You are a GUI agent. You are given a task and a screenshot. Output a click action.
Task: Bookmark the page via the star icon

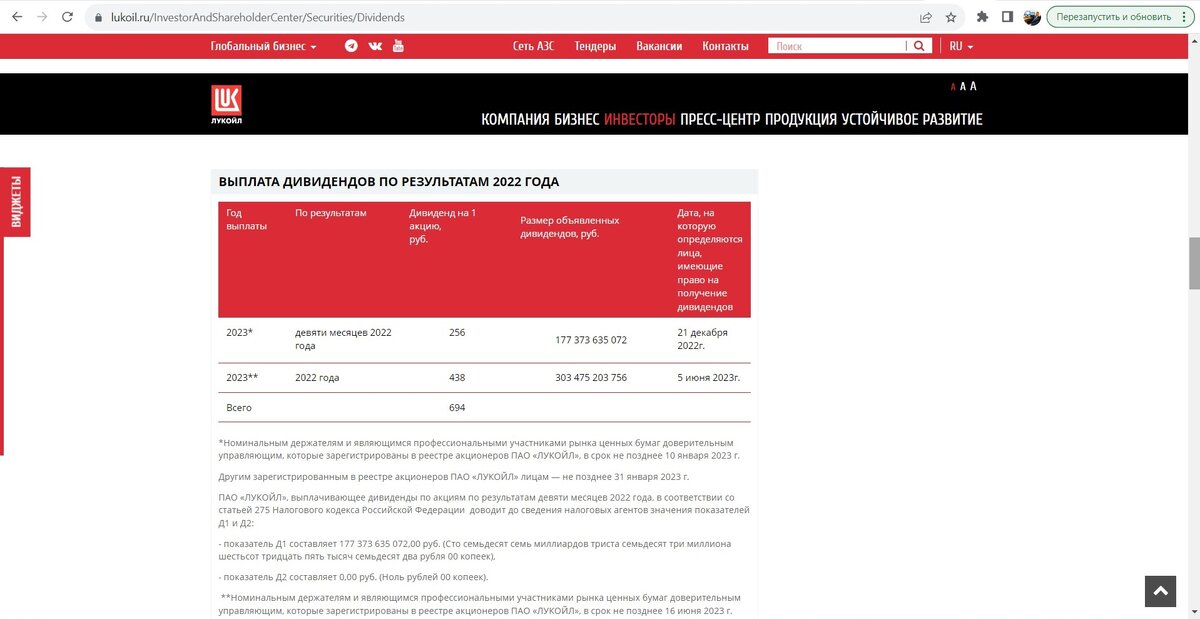click(x=950, y=16)
